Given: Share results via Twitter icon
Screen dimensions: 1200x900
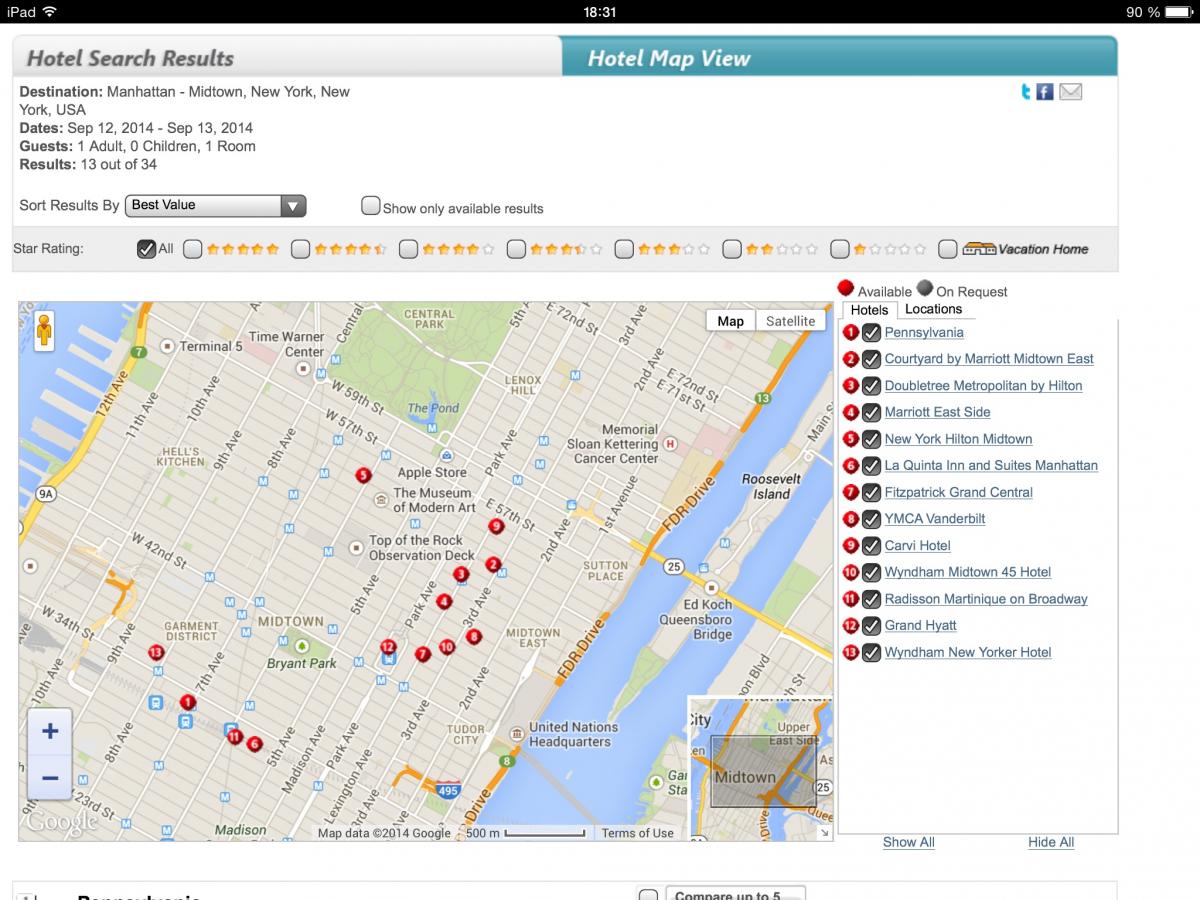Looking at the screenshot, I should click(x=1026, y=92).
